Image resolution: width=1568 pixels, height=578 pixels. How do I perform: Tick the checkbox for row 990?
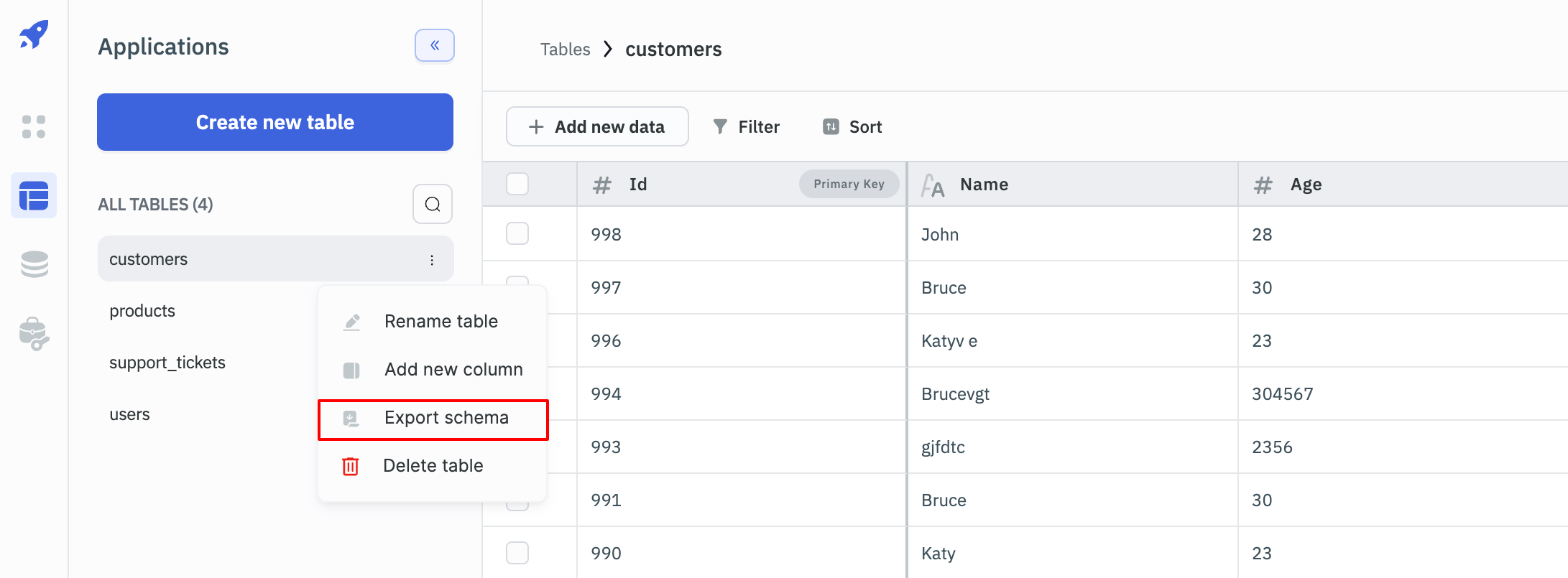(x=517, y=553)
